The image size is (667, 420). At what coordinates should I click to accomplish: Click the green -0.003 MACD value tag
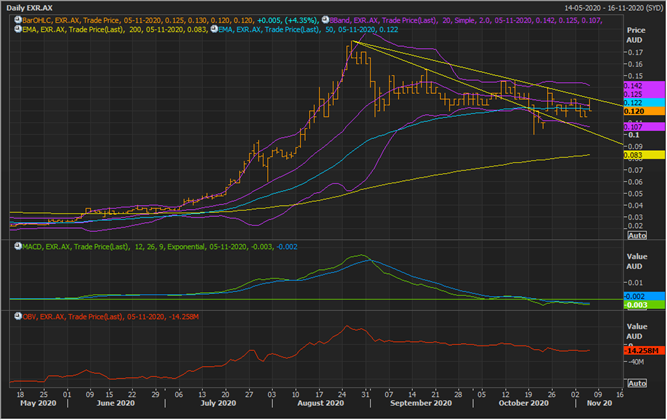pyautogui.click(x=644, y=305)
